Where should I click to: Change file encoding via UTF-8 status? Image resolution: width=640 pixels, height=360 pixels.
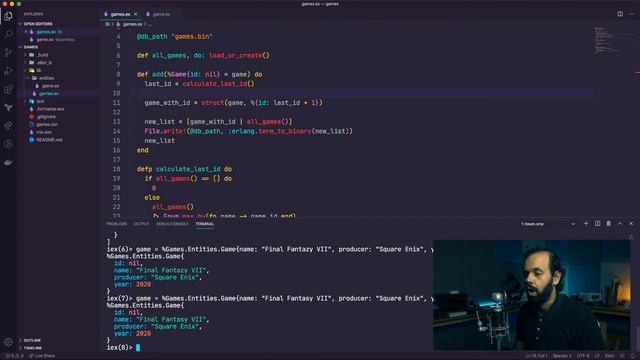[583, 356]
